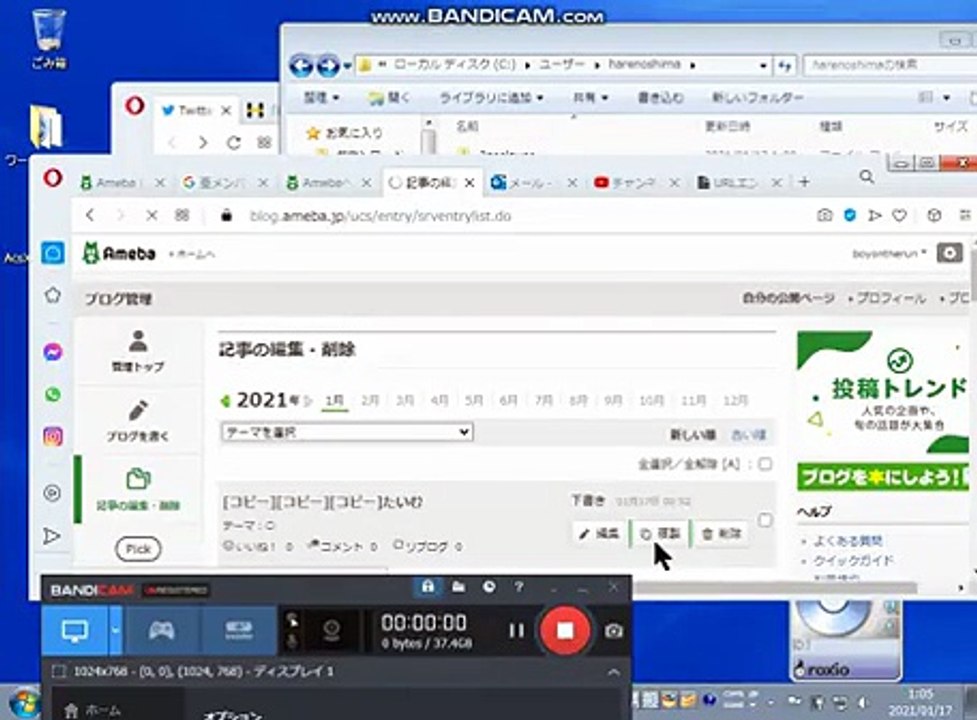Viewport: 977px width, 720px height.
Task: Open new tab with plus button
Action: [804, 182]
